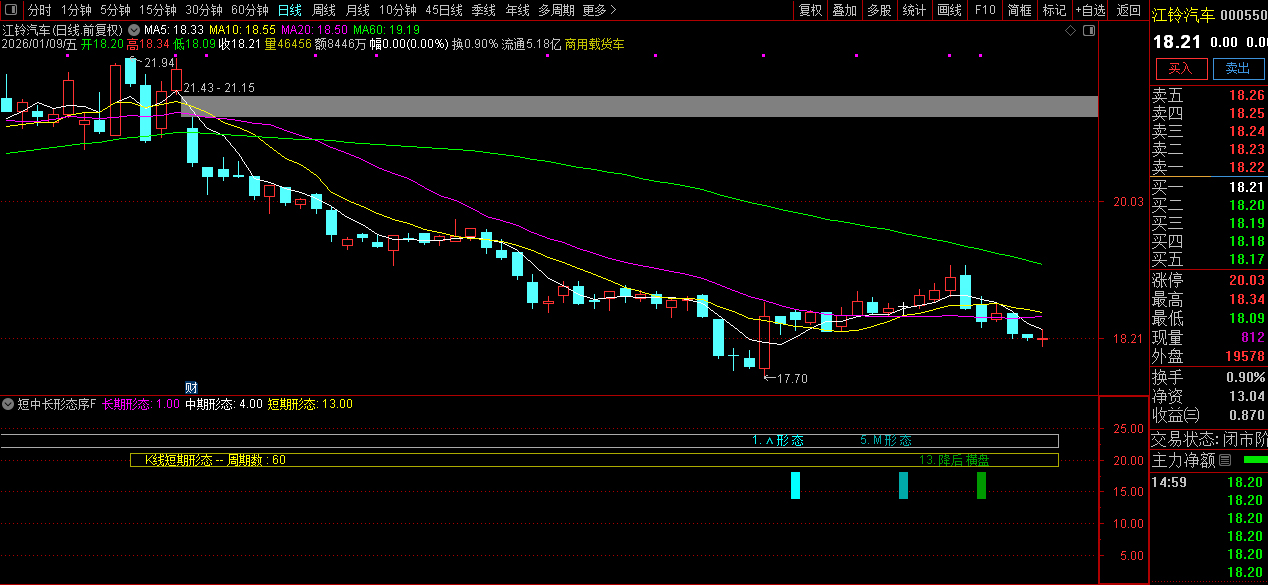Switch to 月线 monthly chart

click(357, 10)
